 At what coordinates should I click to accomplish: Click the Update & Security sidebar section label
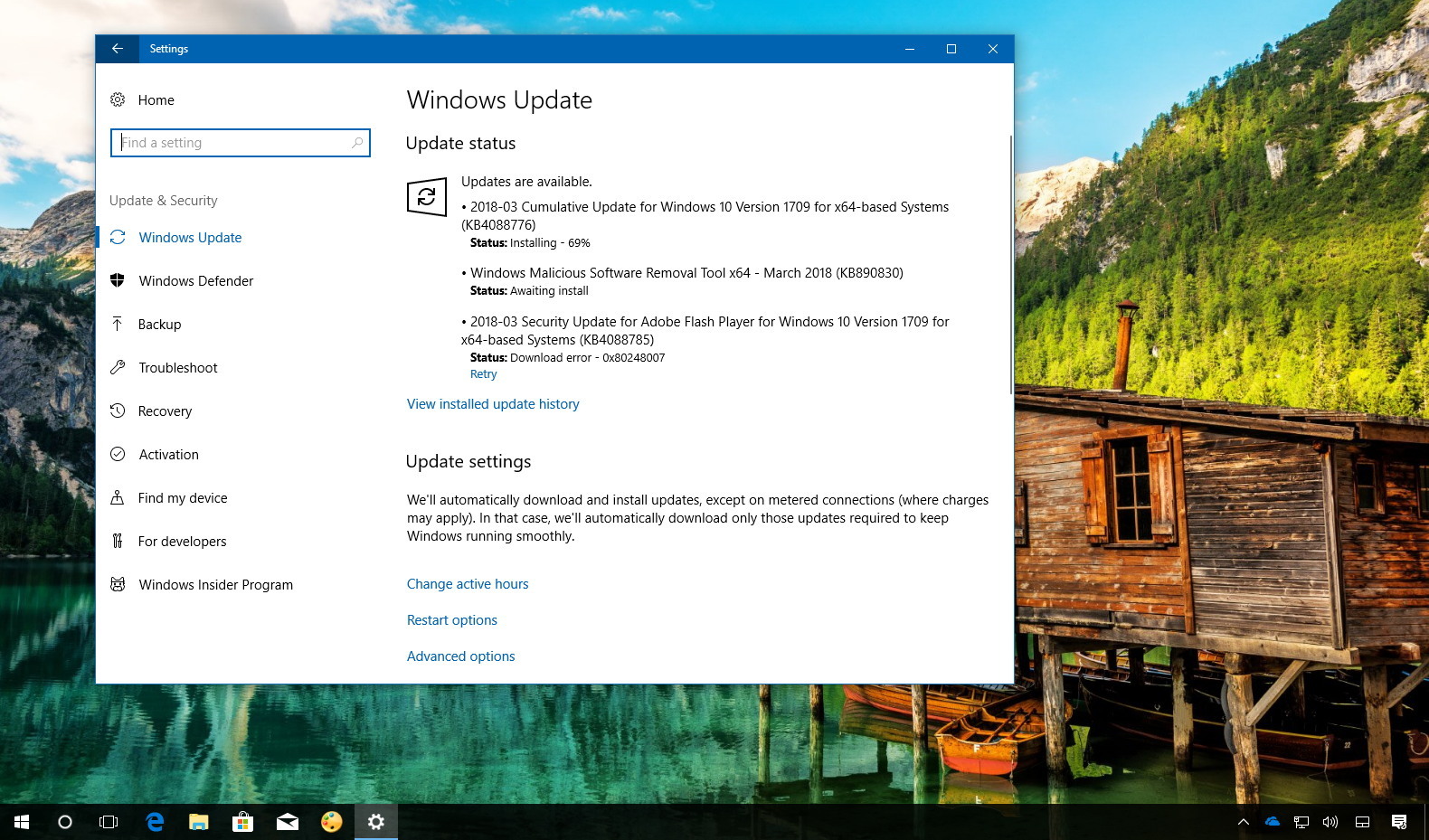(163, 201)
